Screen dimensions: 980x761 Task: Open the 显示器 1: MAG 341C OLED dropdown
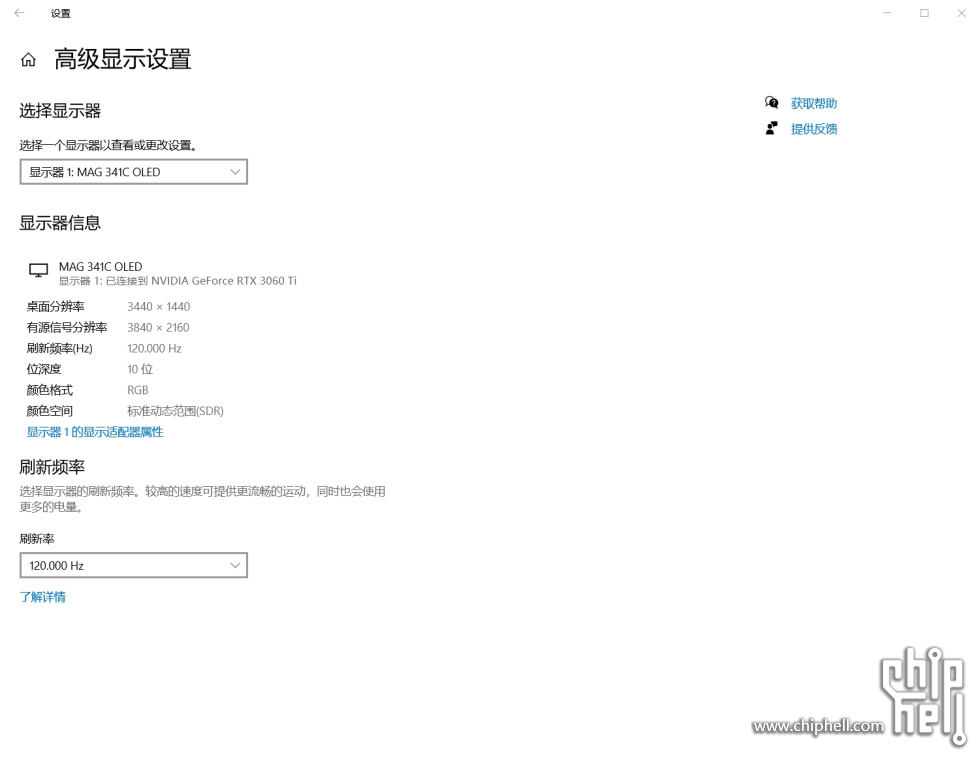(134, 172)
